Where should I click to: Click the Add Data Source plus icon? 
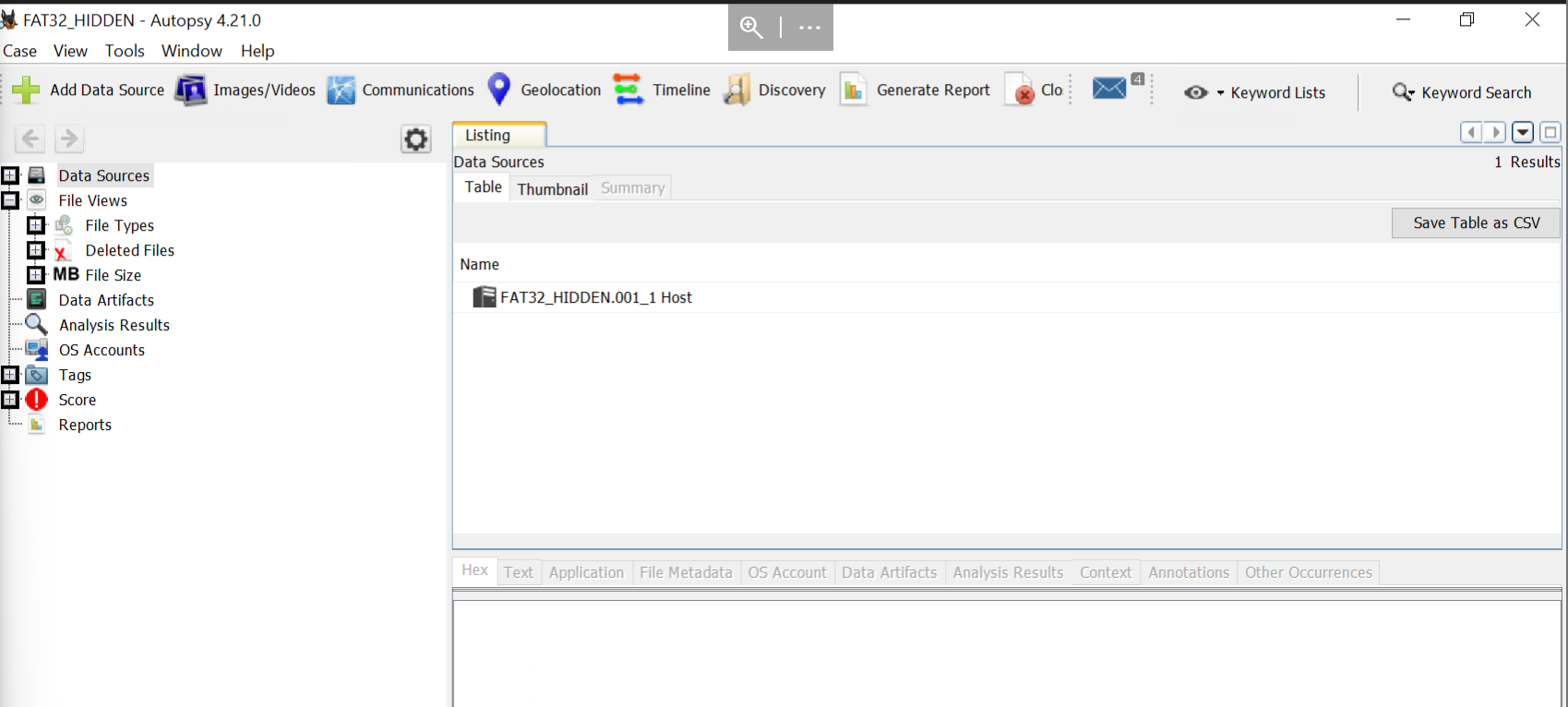point(26,90)
